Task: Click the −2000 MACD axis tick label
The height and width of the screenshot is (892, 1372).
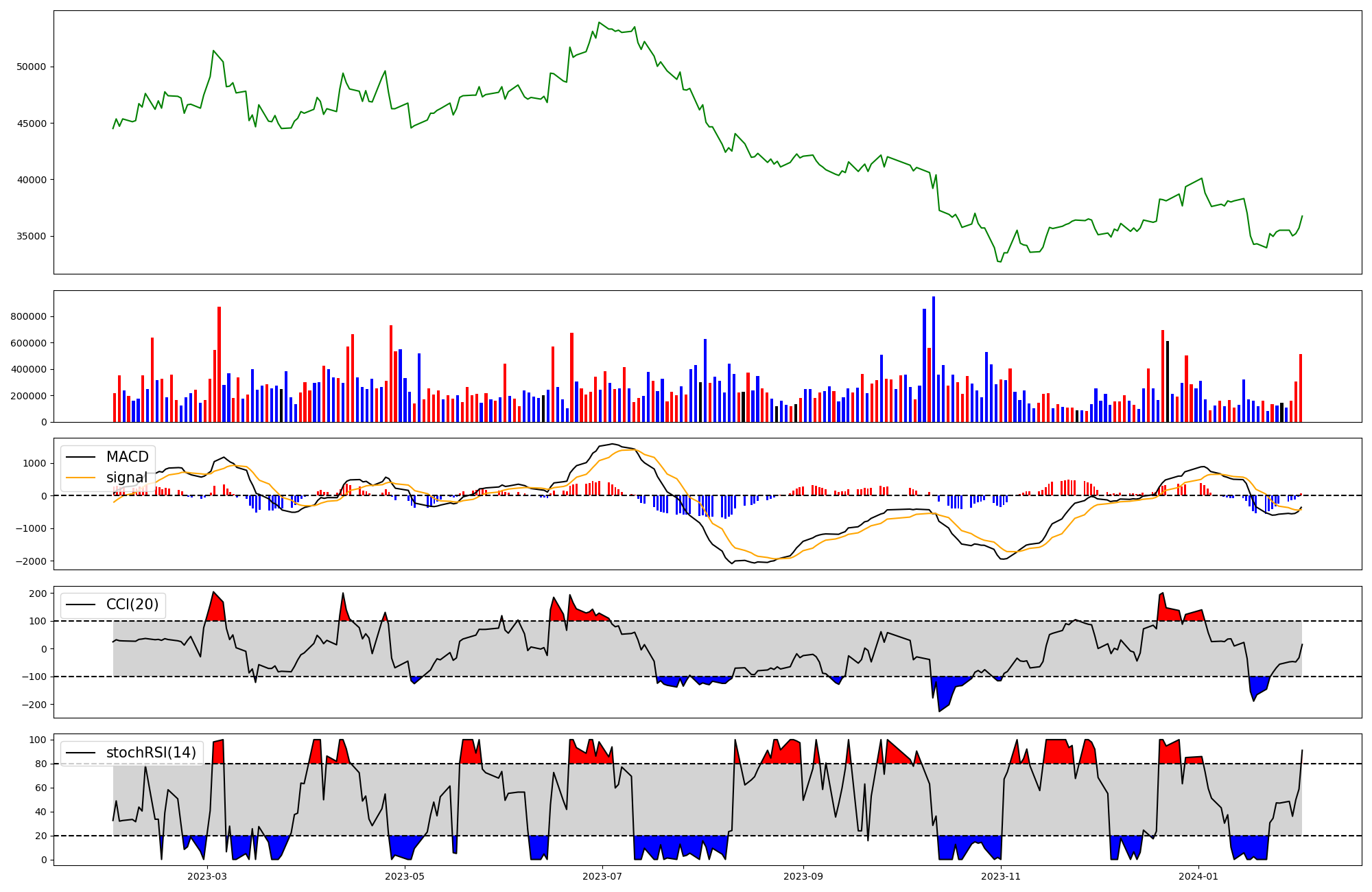Action: click(x=32, y=561)
